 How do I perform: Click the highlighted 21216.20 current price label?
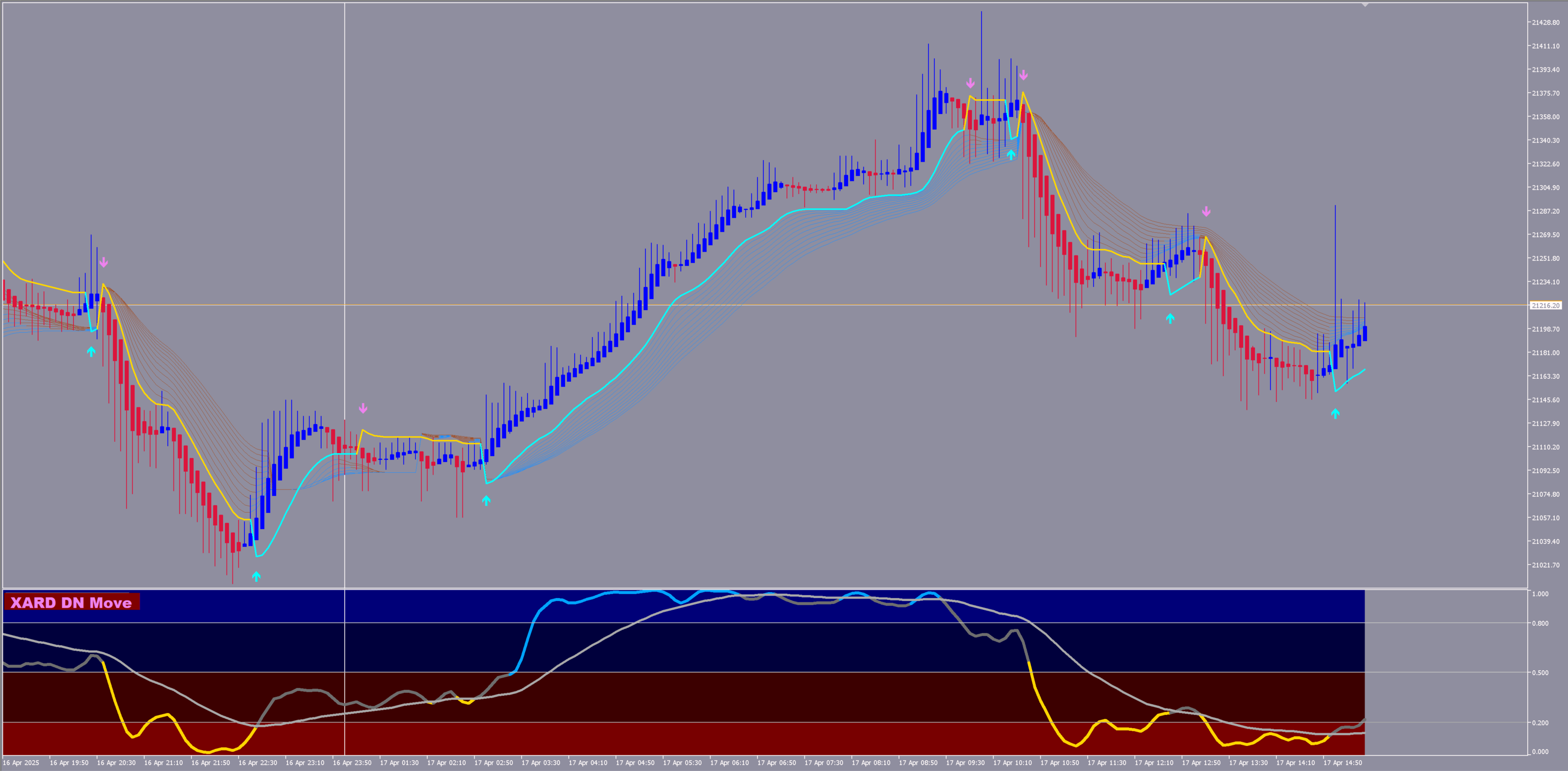tap(1545, 306)
